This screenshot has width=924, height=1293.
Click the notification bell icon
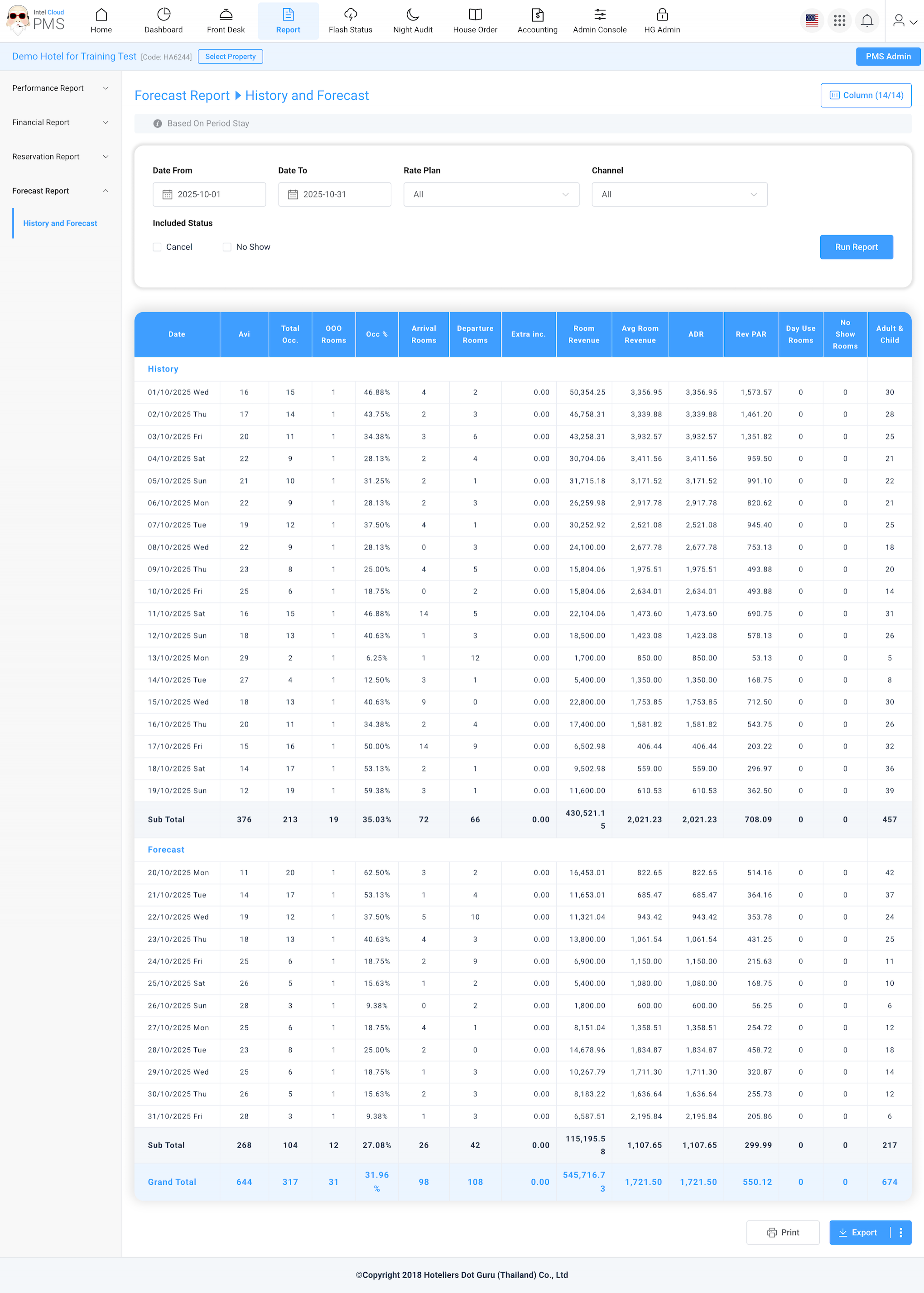click(x=866, y=21)
